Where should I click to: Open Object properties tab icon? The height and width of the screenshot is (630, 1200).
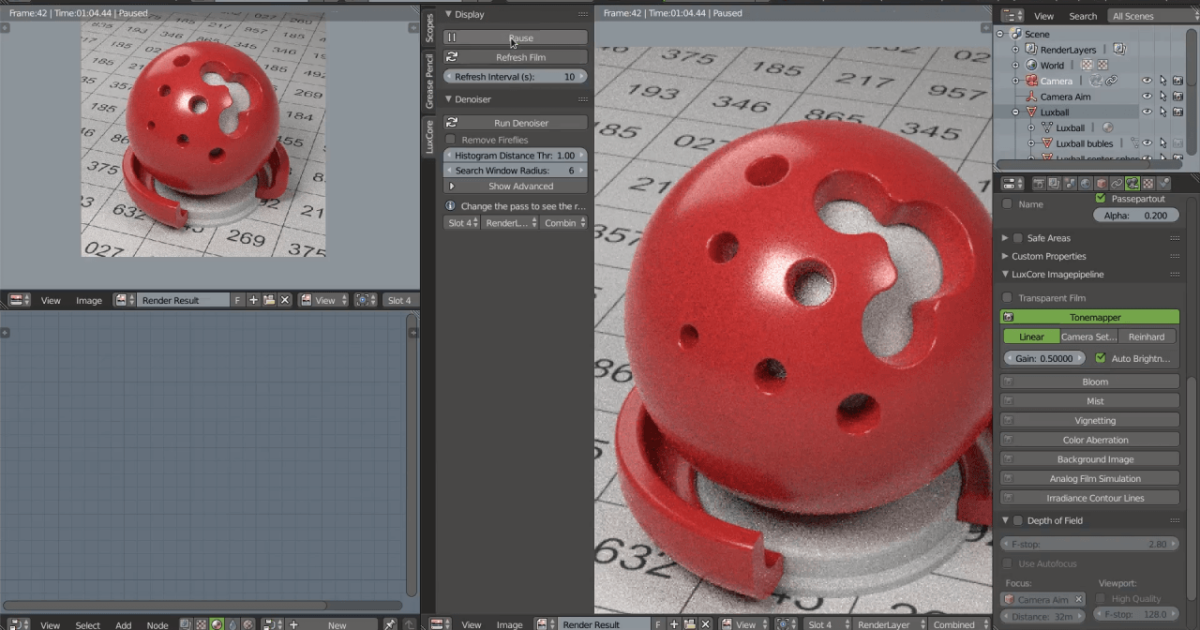[x=1101, y=183]
